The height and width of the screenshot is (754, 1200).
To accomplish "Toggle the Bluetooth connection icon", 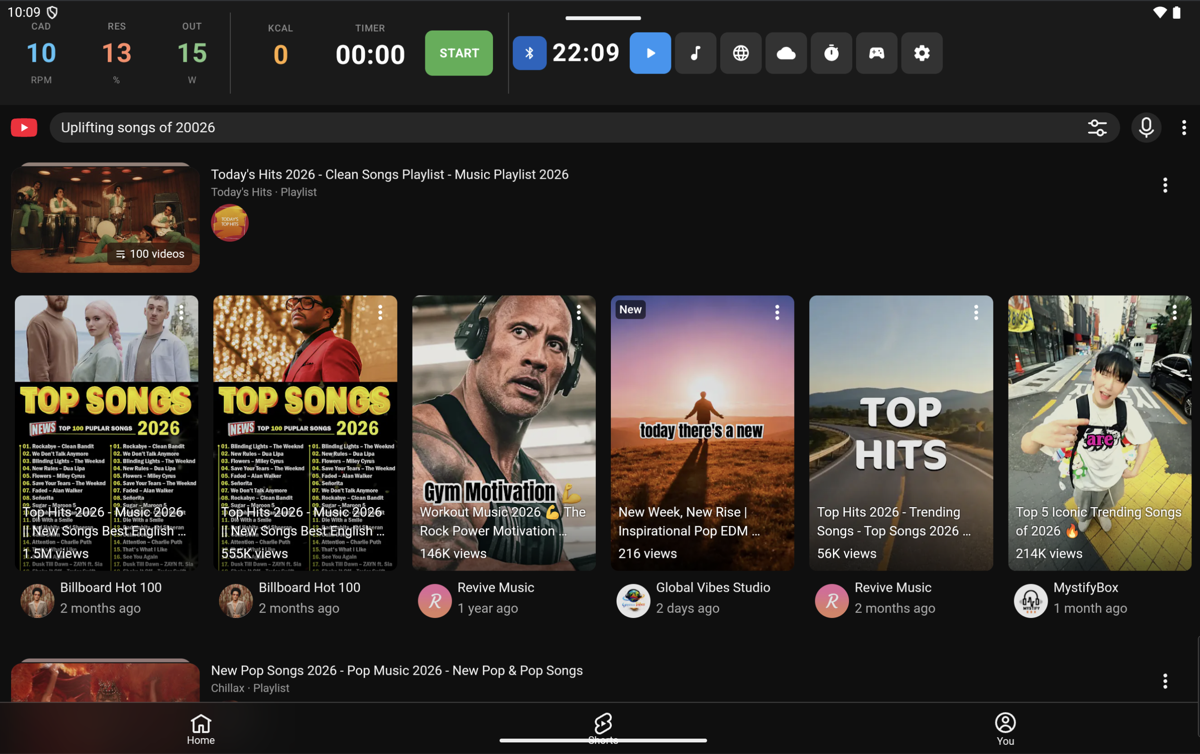I will (x=529, y=53).
